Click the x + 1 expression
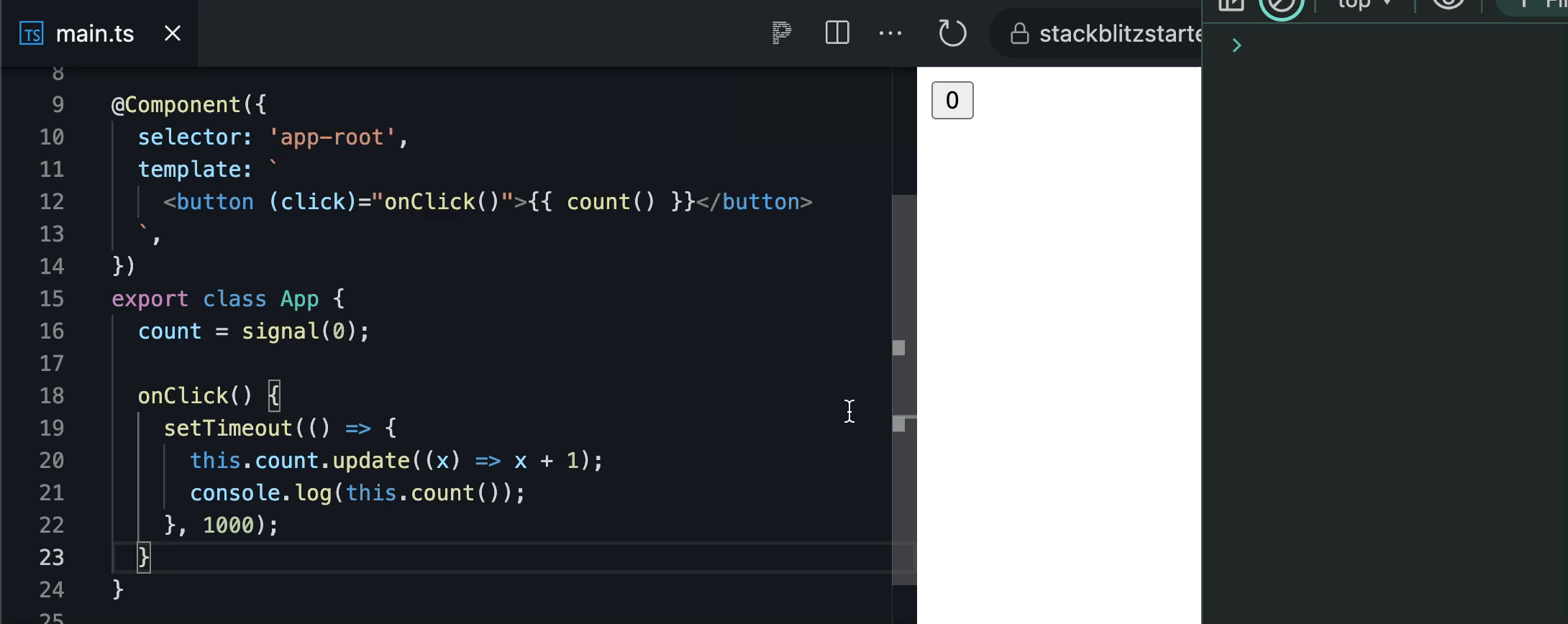 (547, 461)
